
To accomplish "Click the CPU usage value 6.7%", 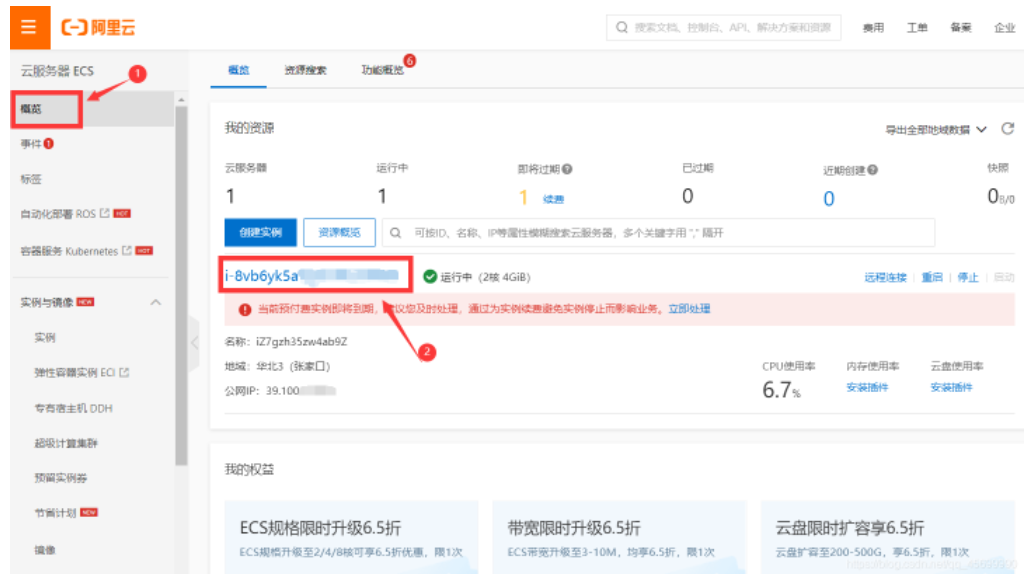I will click(x=781, y=390).
